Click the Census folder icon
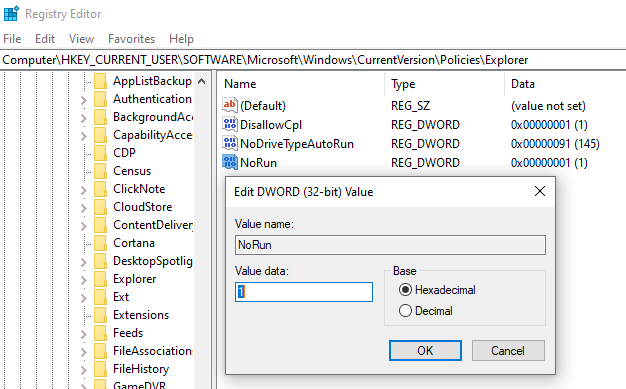Image resolution: width=626 pixels, height=389 pixels. click(x=101, y=171)
